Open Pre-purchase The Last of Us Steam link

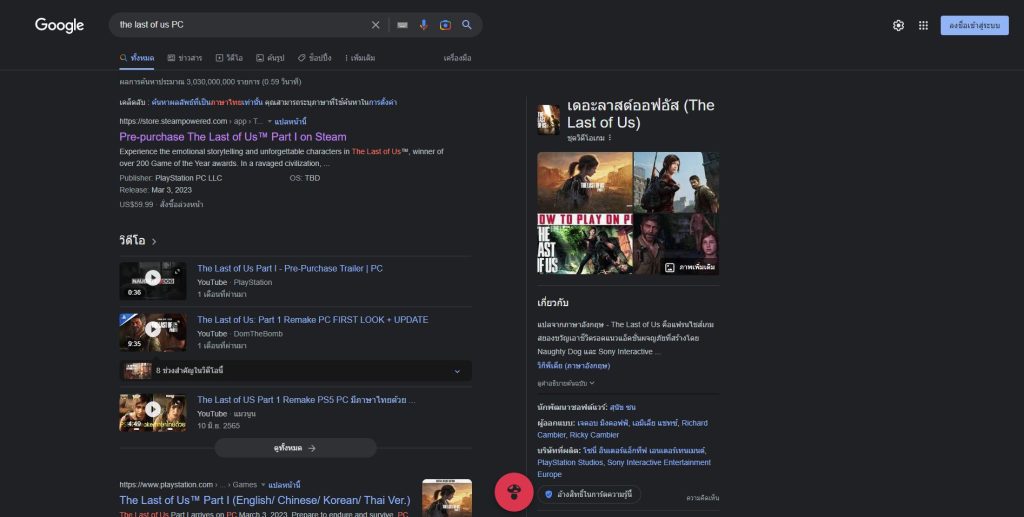[233, 136]
